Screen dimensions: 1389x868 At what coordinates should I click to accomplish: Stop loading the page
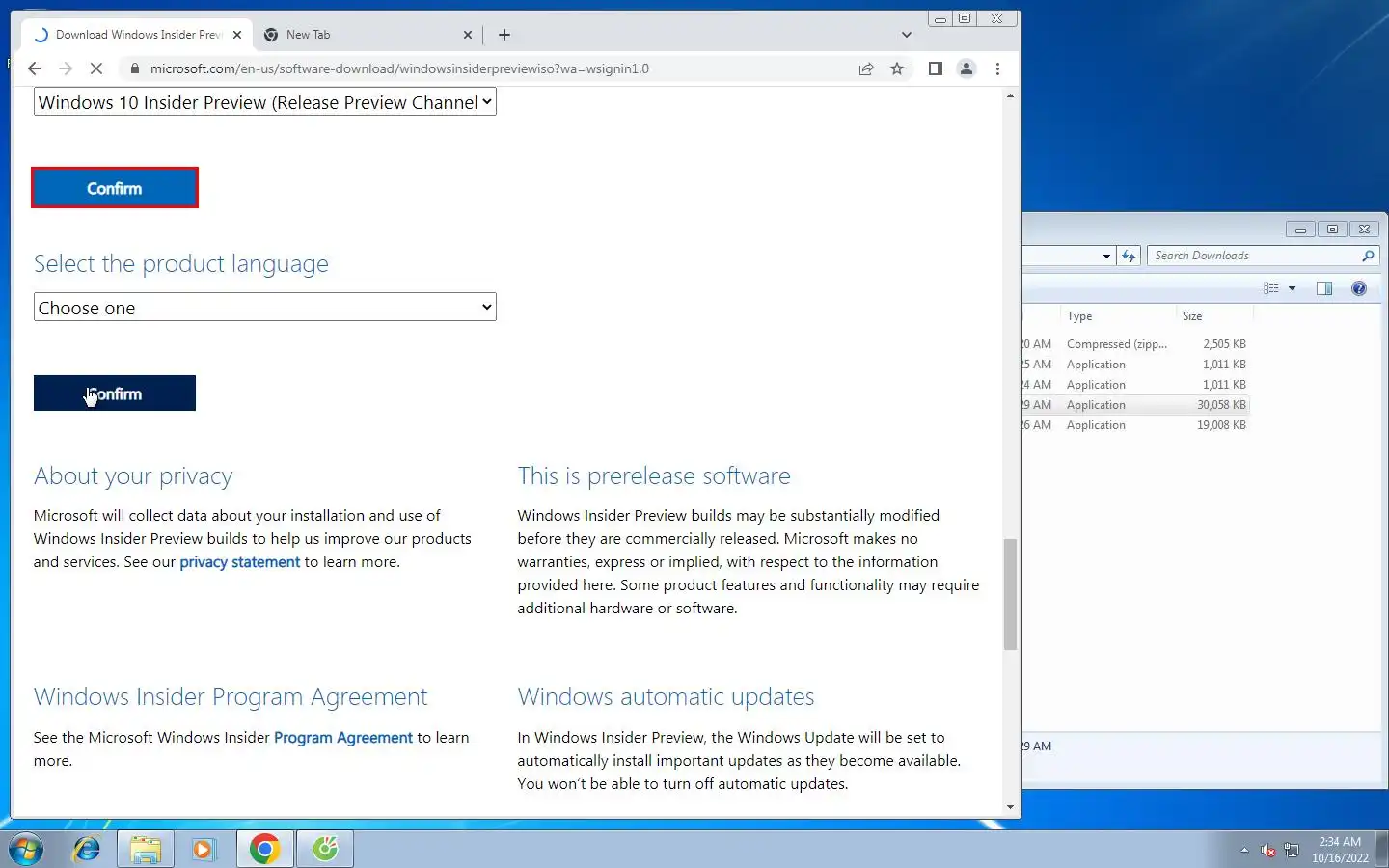96,68
